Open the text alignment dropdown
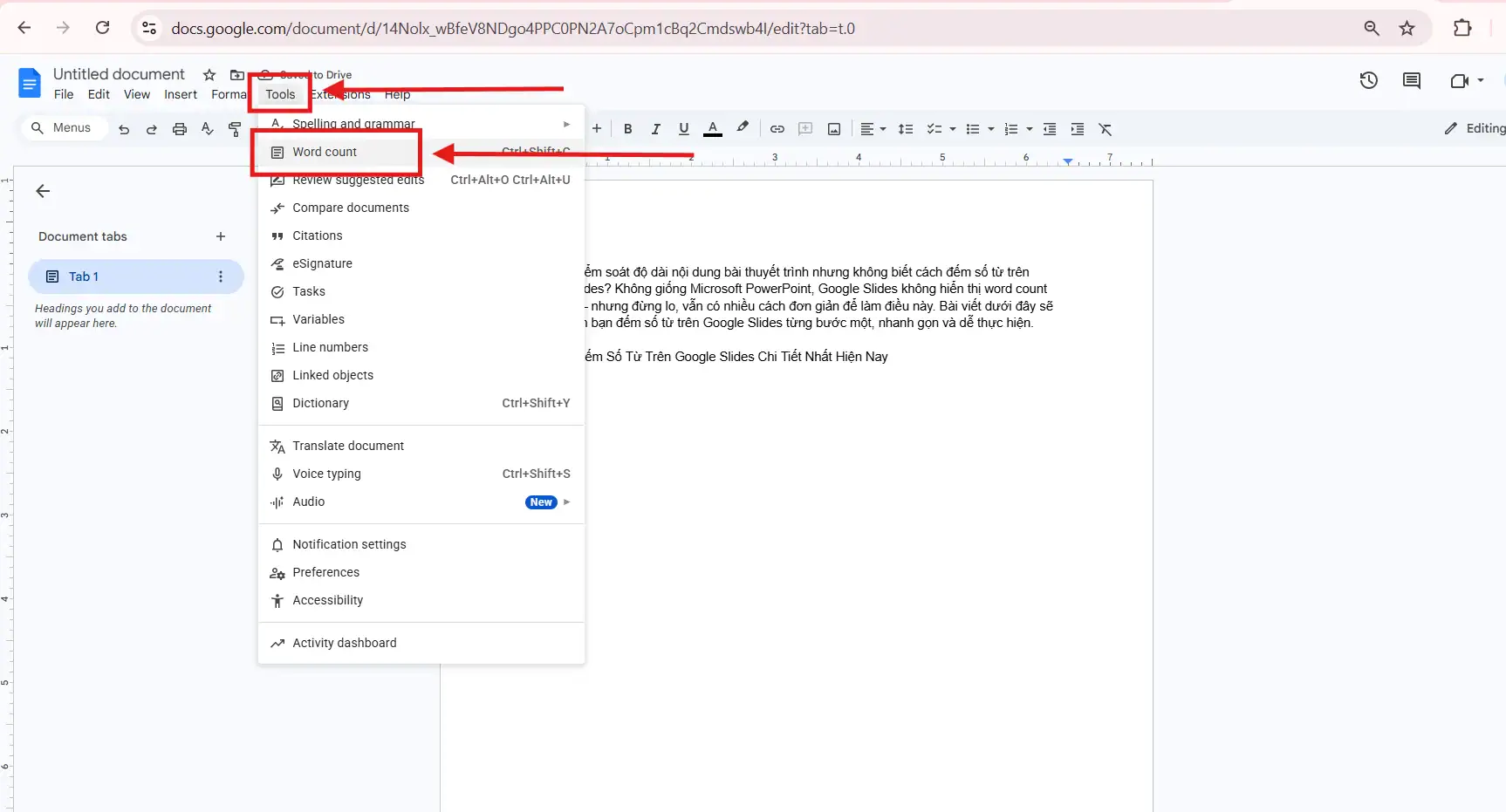Image resolution: width=1506 pixels, height=812 pixels. (873, 128)
